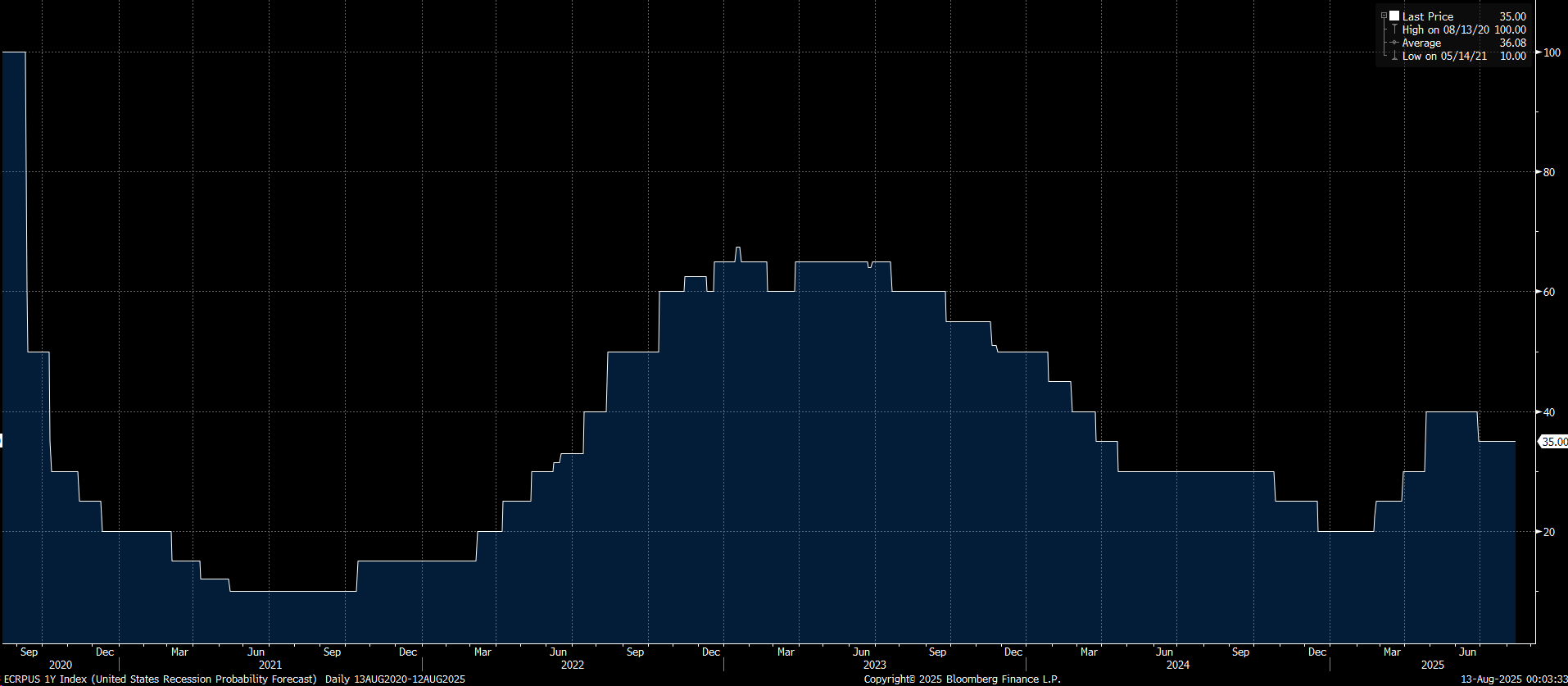This screenshot has width=1568, height=686.
Task: Select the Last Price legend label
Action: (x=1427, y=16)
